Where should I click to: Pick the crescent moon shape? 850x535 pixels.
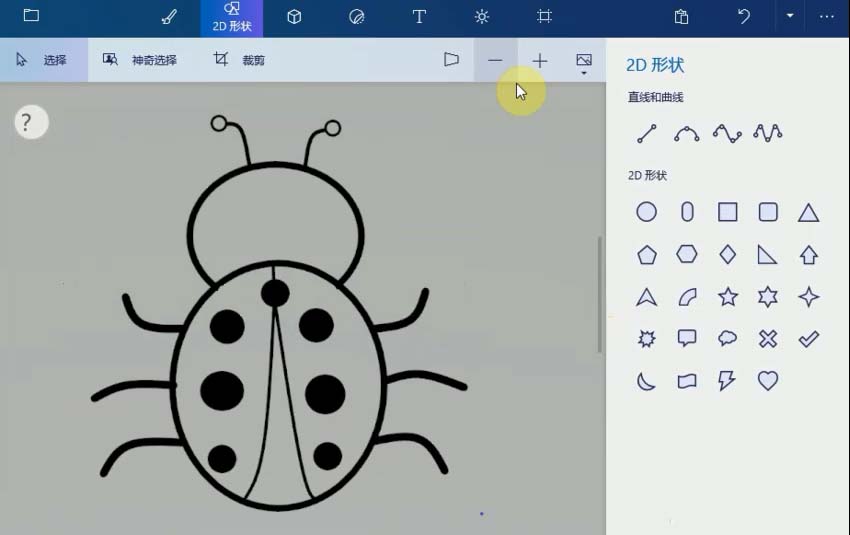pyautogui.click(x=646, y=381)
